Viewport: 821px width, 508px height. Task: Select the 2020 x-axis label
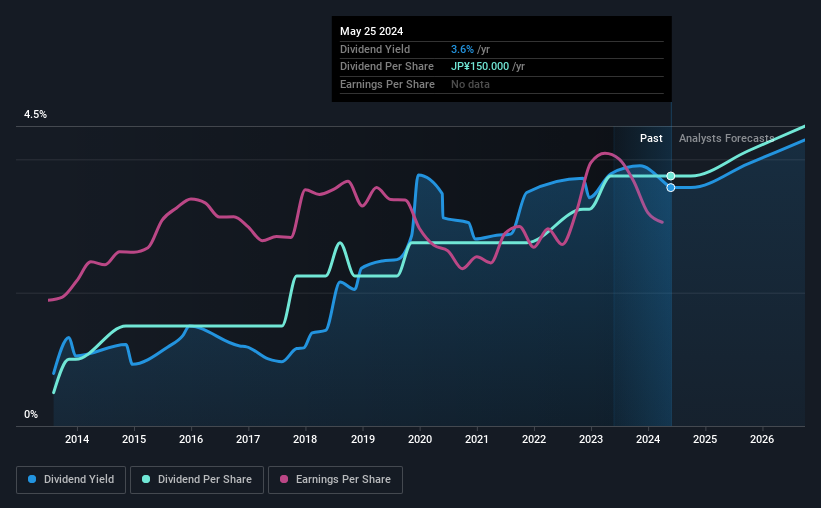point(420,439)
